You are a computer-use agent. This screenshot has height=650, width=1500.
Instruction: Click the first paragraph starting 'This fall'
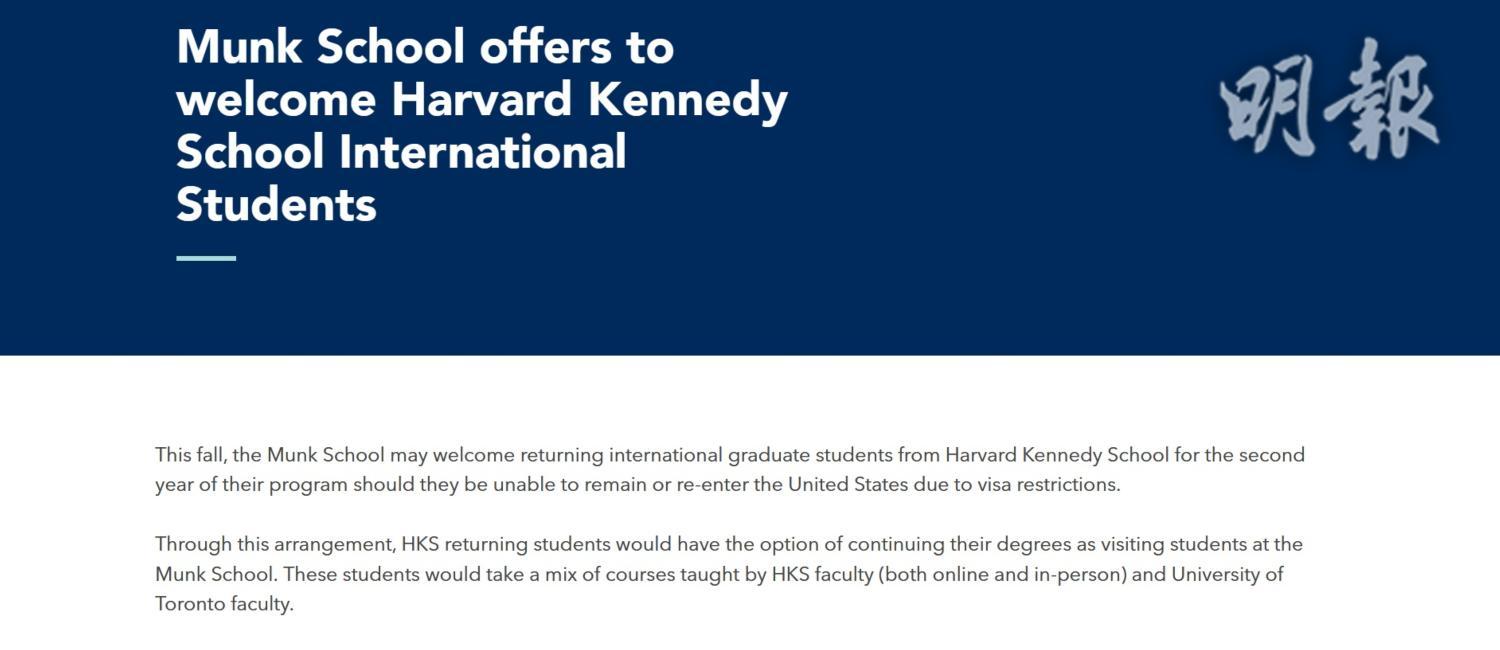730,469
